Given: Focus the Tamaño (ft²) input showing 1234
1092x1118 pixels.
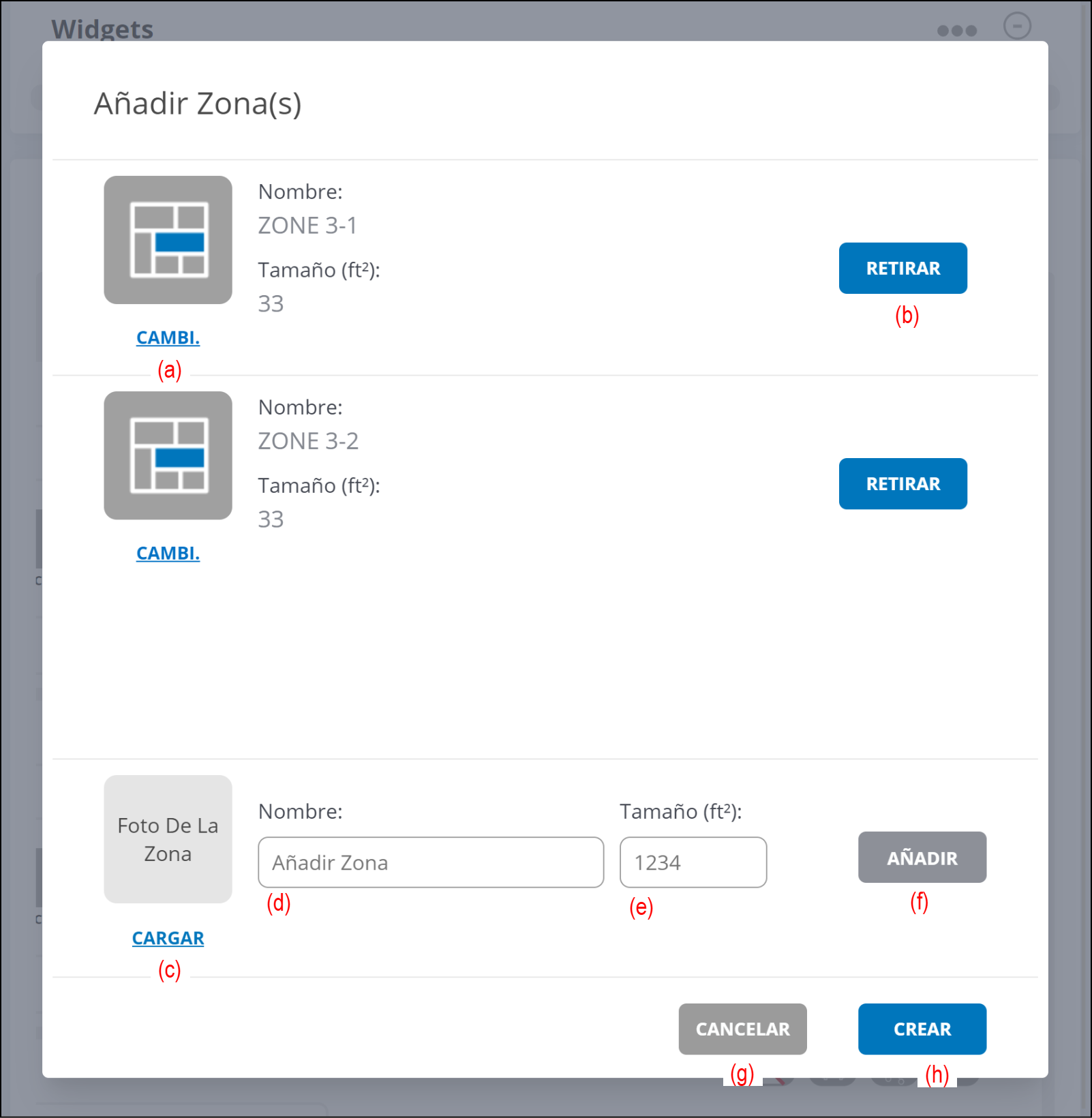Looking at the screenshot, I should [x=693, y=862].
